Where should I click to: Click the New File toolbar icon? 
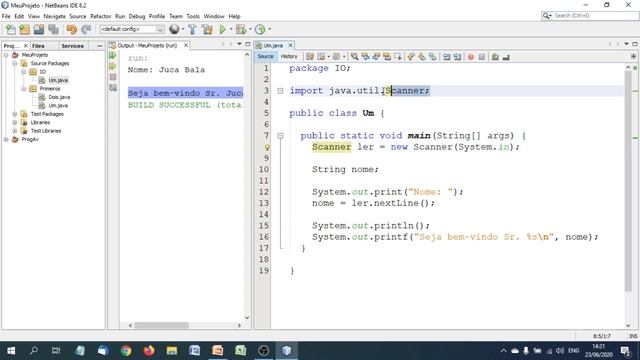11,29
